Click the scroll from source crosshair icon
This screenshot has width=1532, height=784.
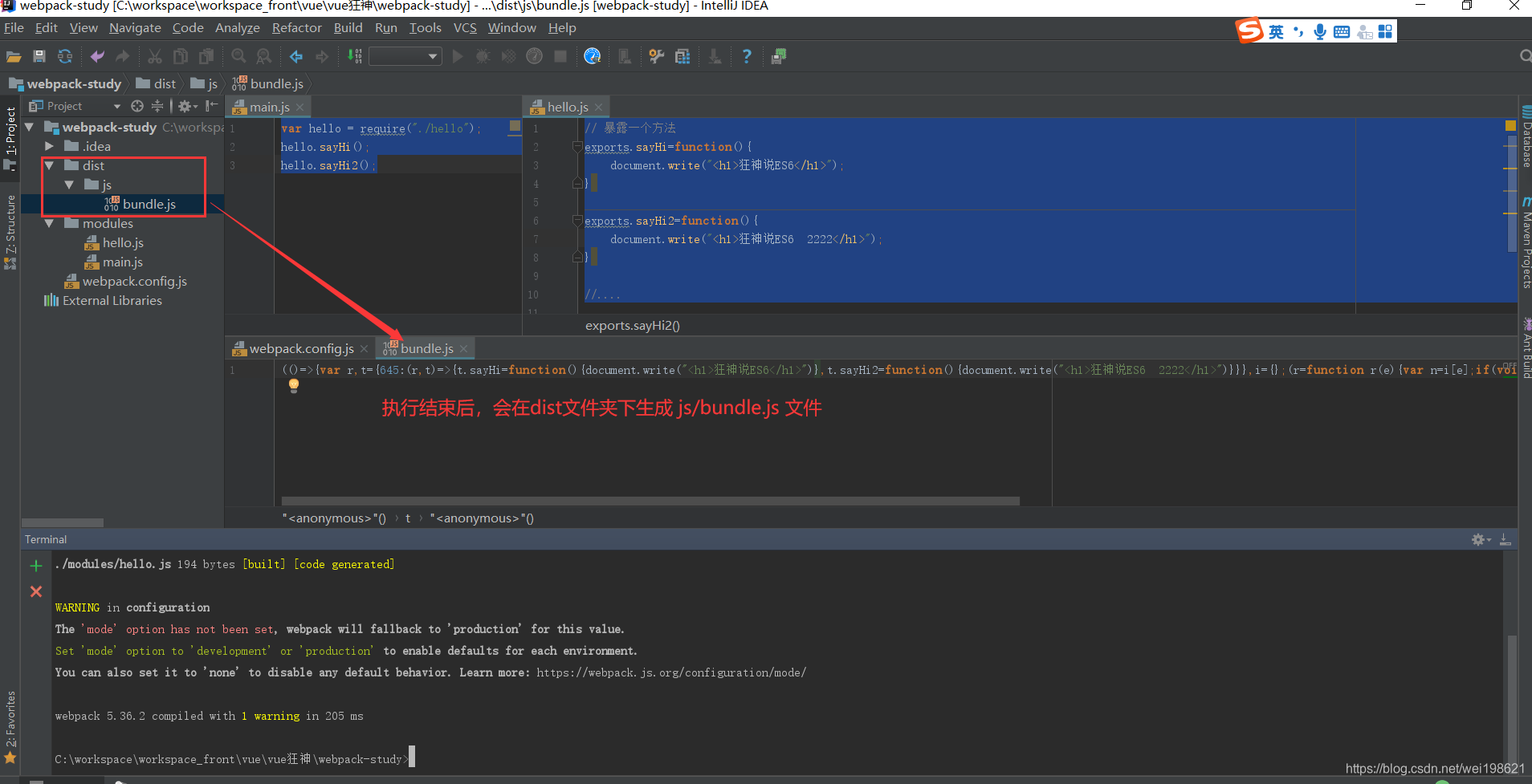137,106
